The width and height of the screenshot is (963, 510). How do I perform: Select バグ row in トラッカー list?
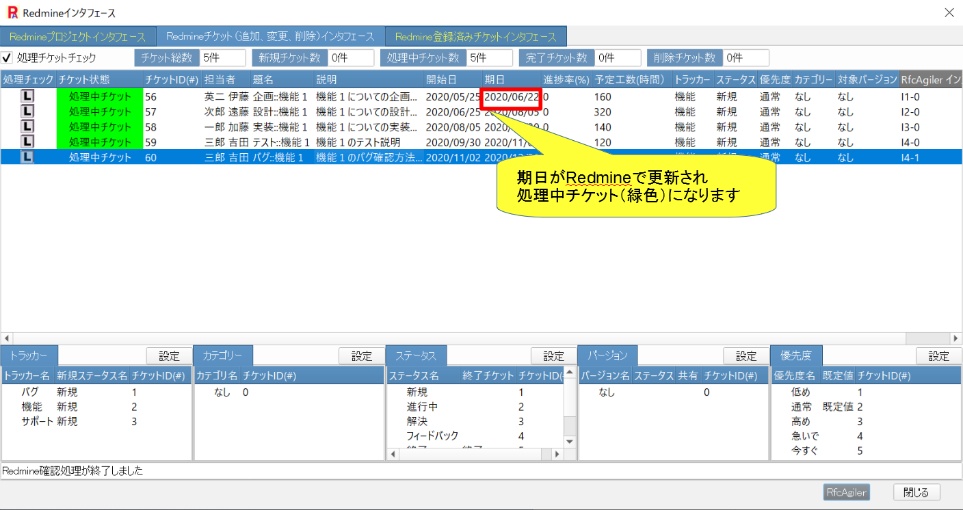tap(97, 392)
